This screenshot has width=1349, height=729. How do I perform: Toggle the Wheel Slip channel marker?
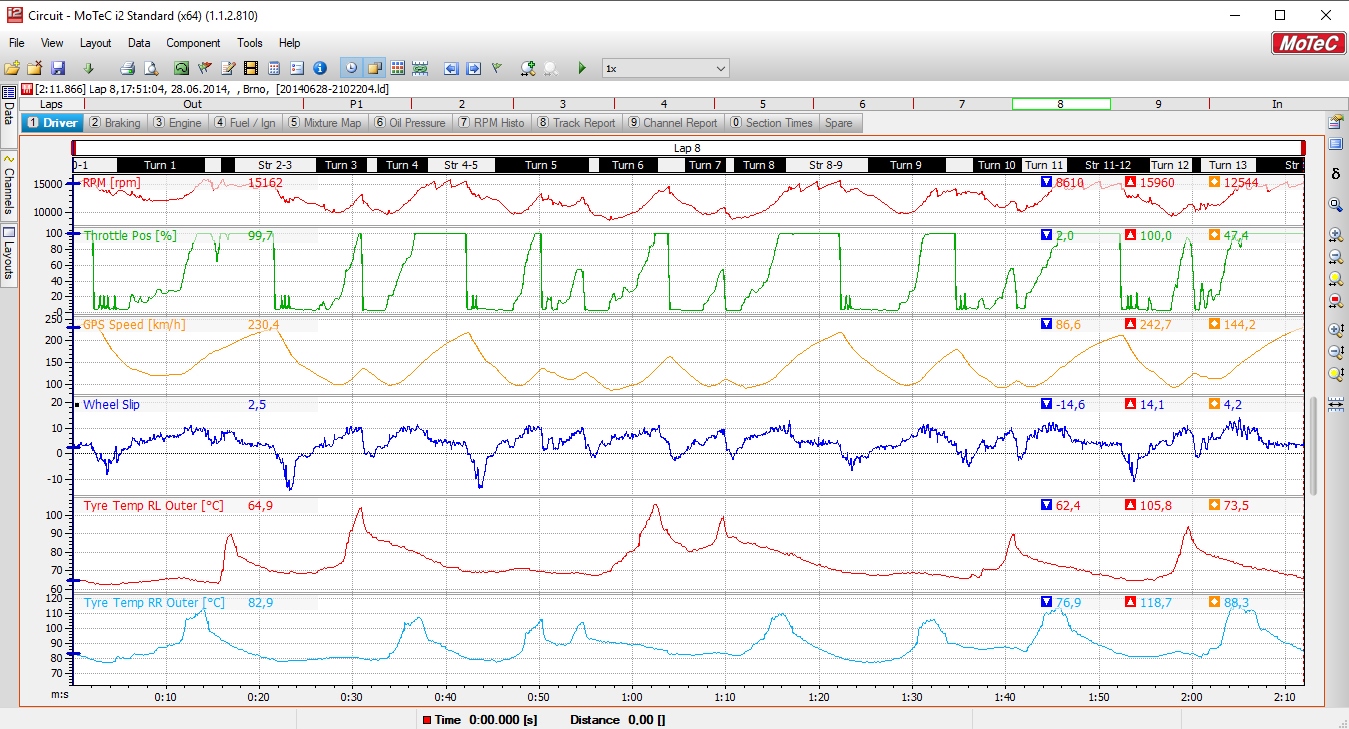point(77,405)
